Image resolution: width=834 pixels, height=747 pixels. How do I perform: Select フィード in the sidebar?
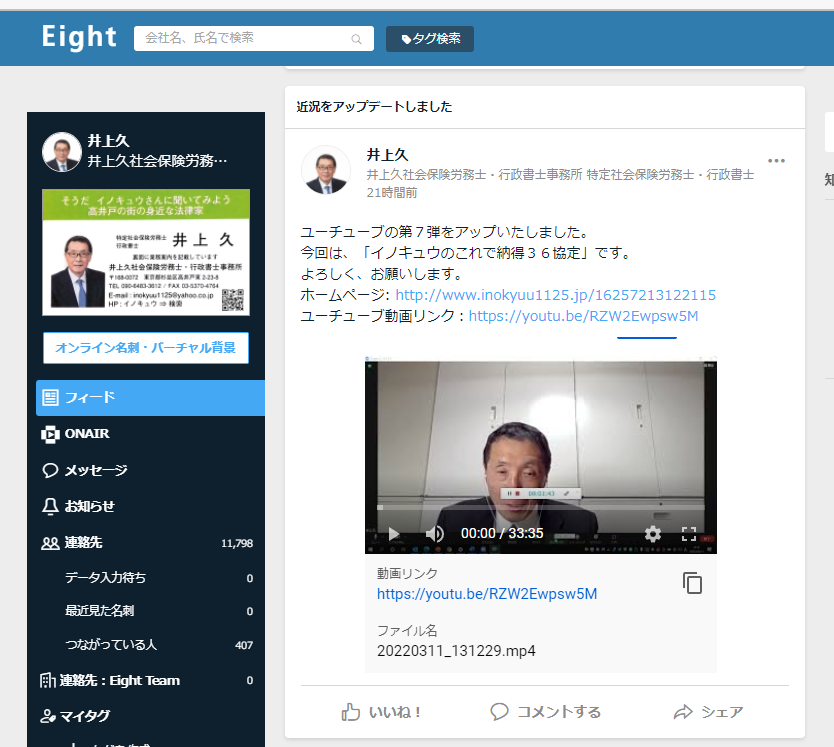coord(151,397)
